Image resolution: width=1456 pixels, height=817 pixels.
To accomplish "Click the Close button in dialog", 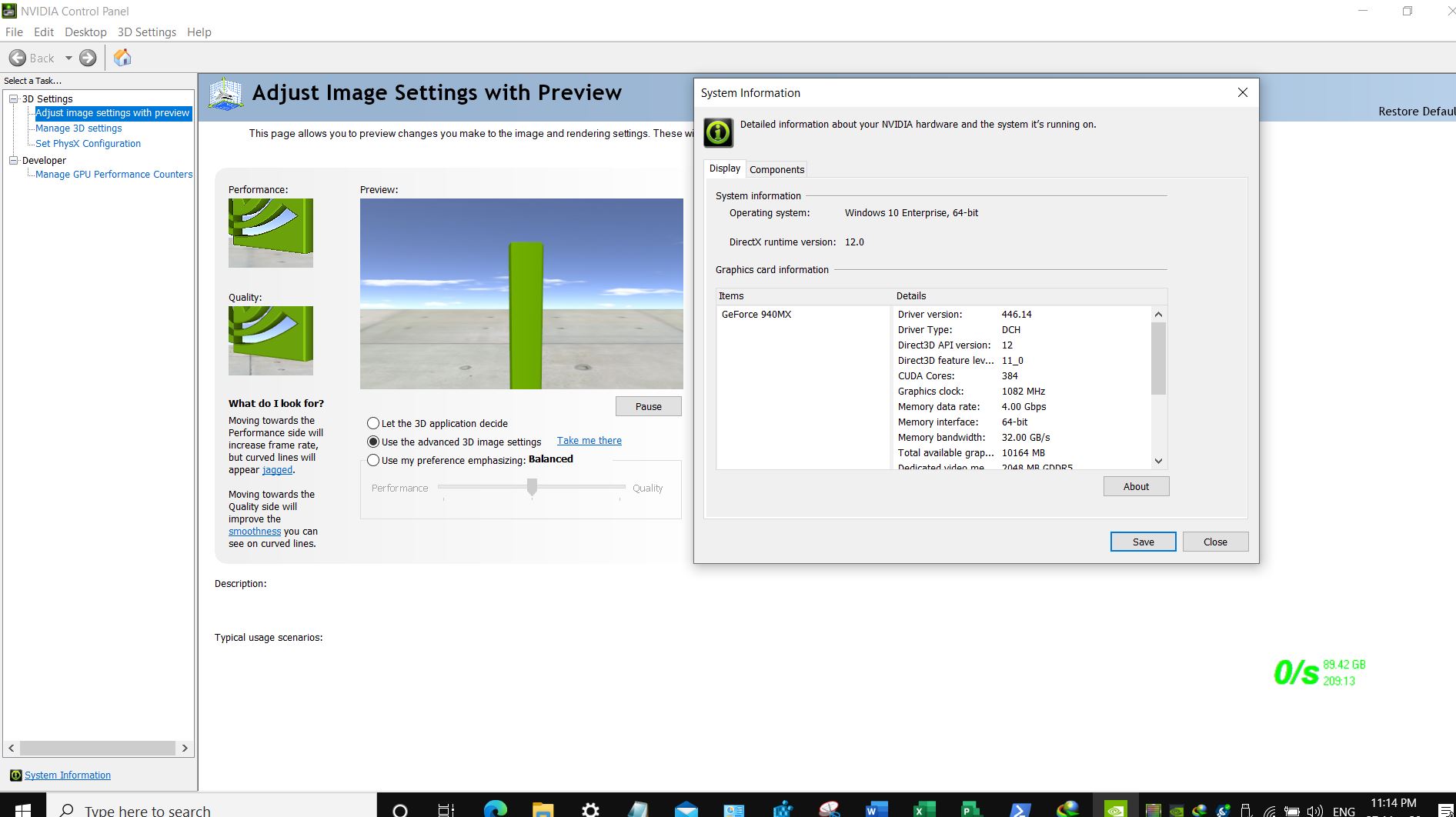I will point(1216,542).
